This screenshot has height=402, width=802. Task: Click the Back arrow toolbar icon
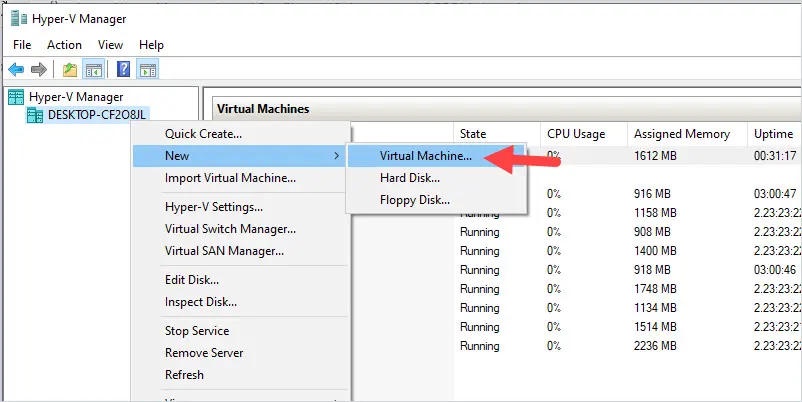click(x=16, y=70)
